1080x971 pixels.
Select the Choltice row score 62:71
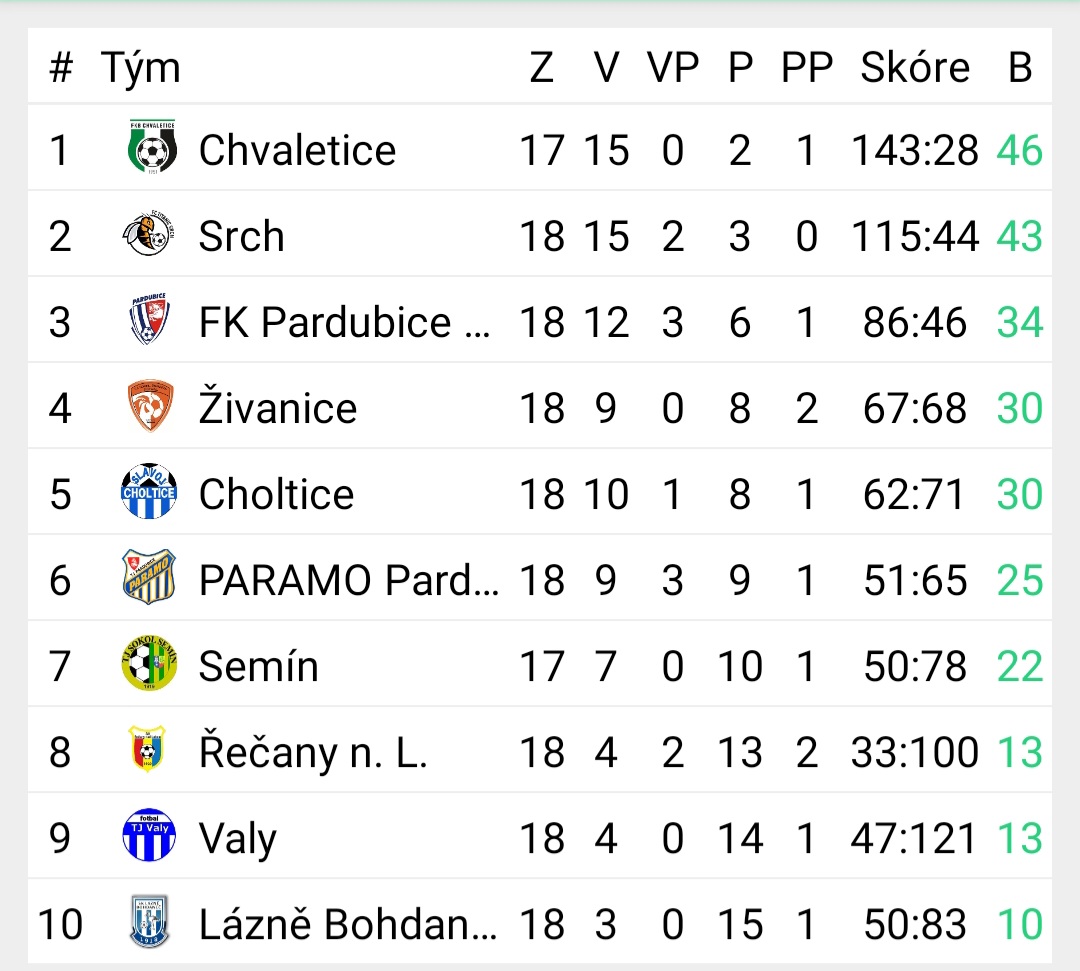[x=915, y=494]
